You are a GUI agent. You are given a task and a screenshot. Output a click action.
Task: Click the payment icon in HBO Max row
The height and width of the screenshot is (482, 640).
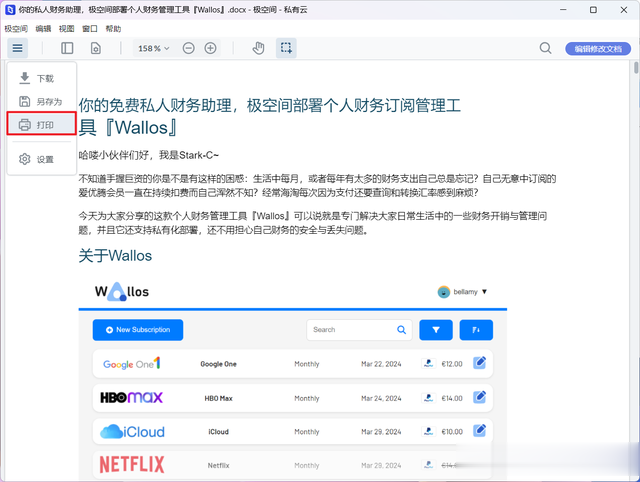tap(429, 398)
